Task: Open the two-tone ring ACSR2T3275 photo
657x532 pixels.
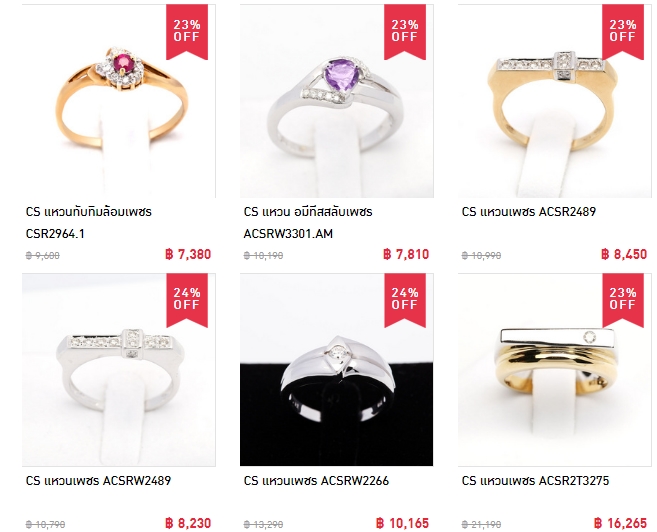Action: (x=555, y=369)
